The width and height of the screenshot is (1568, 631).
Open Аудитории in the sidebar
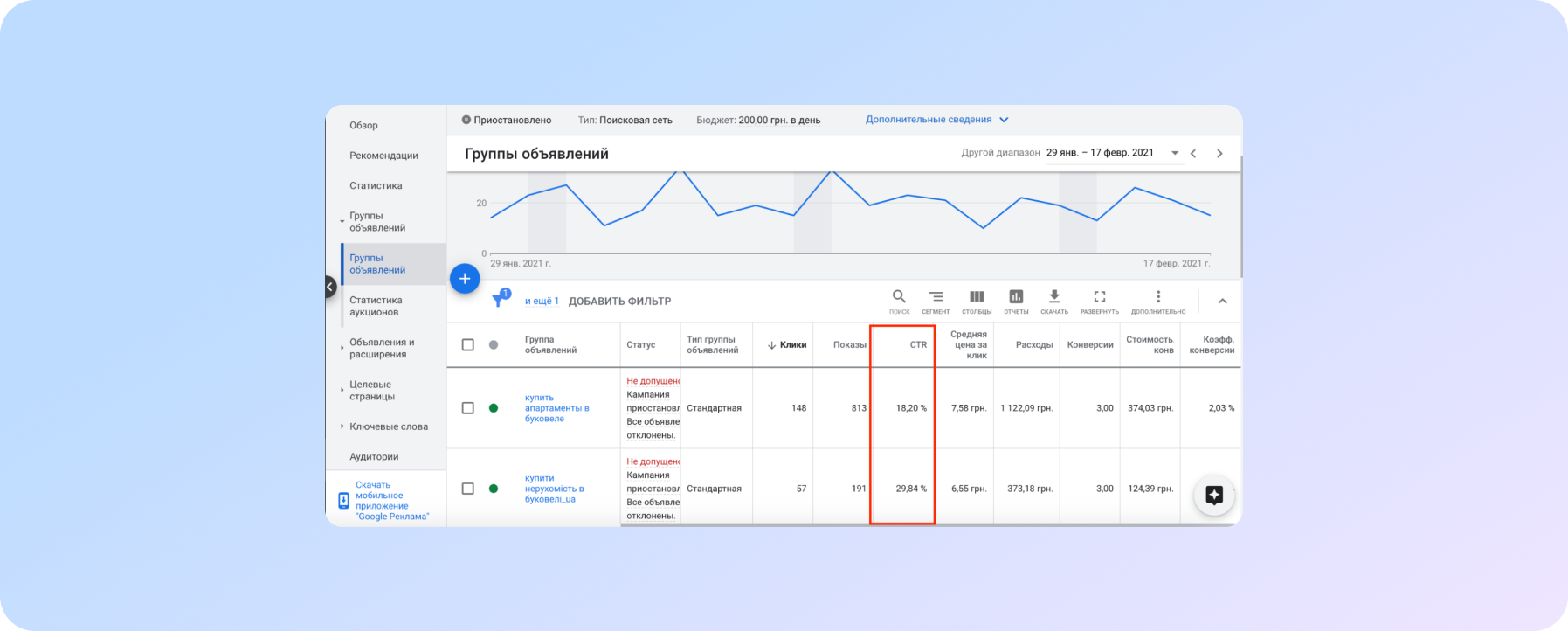click(374, 456)
